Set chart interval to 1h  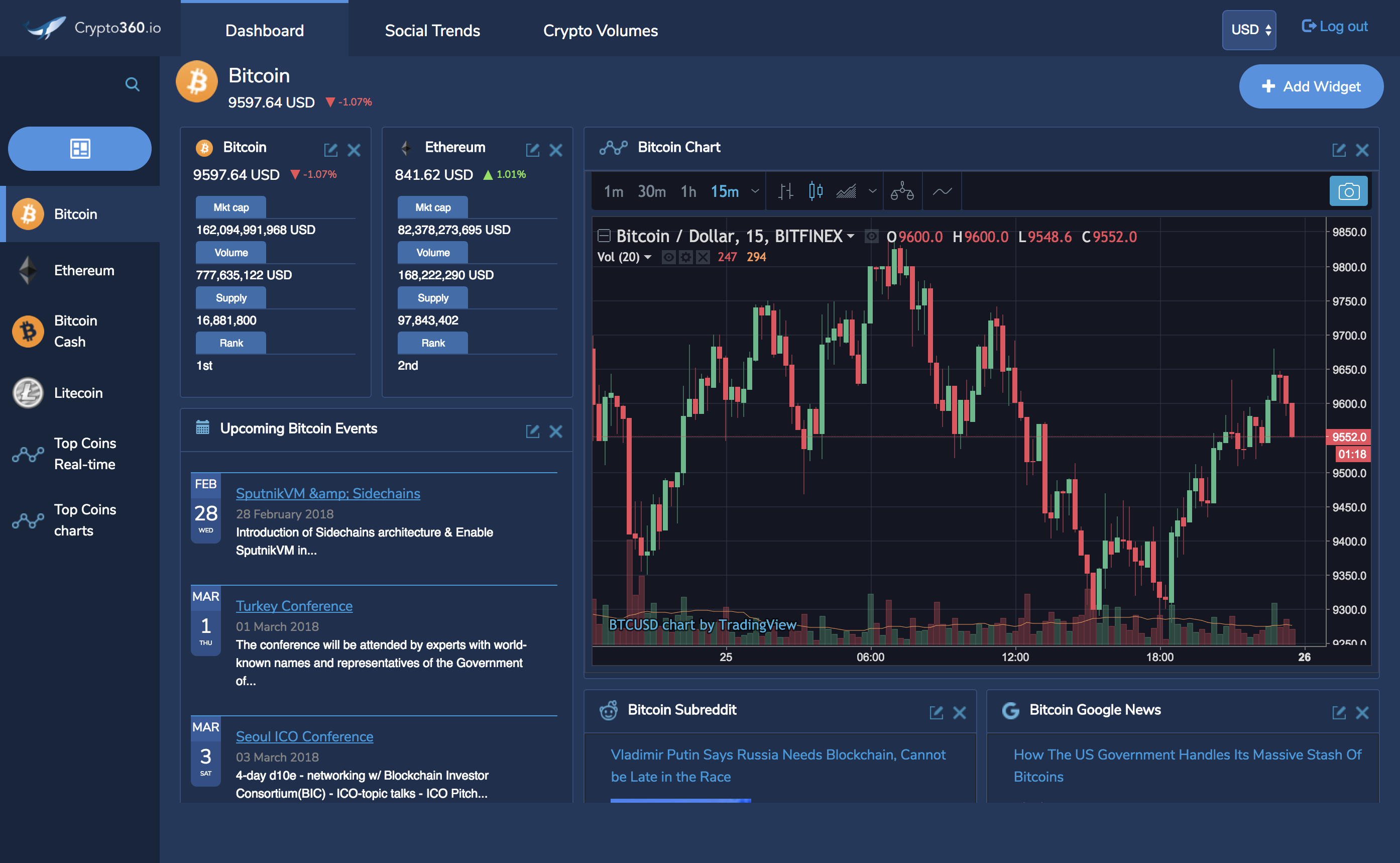(x=688, y=191)
